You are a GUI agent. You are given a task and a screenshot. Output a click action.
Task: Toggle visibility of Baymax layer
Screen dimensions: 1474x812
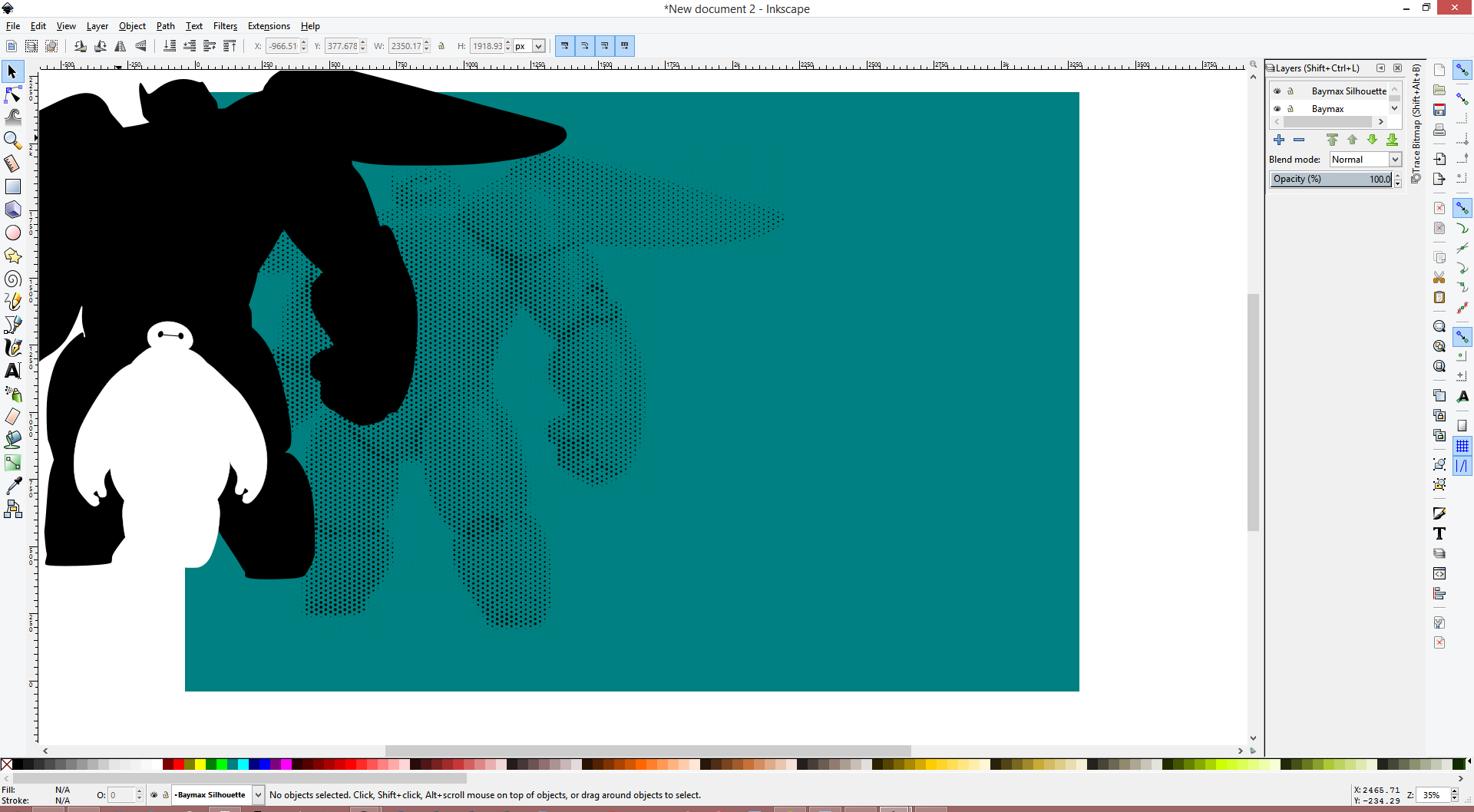(1277, 109)
